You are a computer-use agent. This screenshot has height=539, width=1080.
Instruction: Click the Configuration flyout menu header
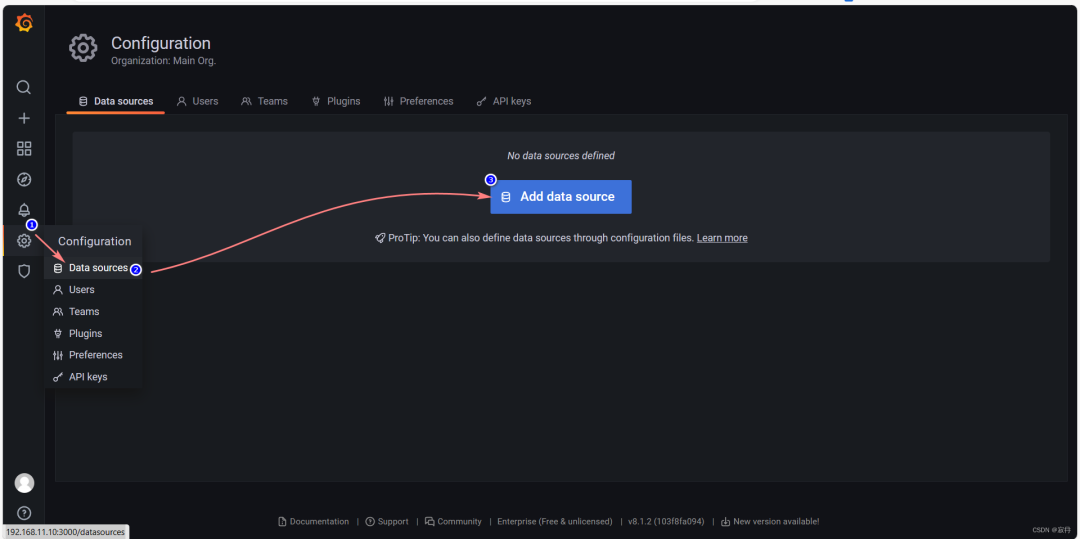[94, 242]
